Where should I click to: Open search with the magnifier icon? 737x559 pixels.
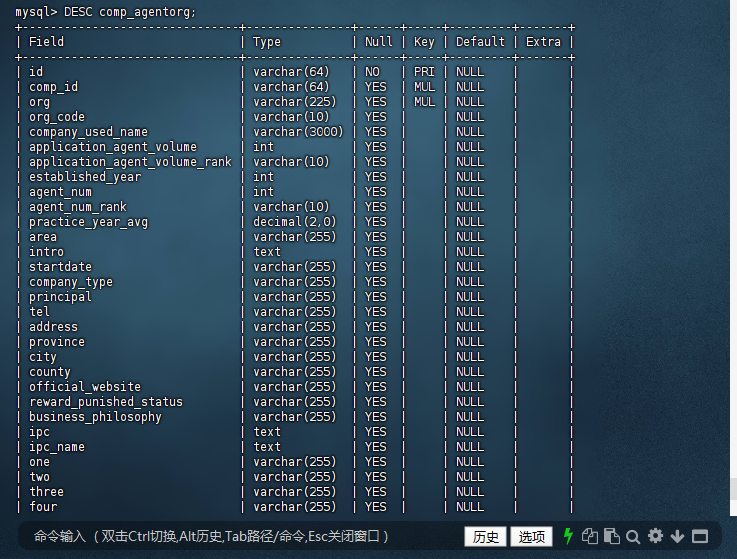tap(633, 536)
